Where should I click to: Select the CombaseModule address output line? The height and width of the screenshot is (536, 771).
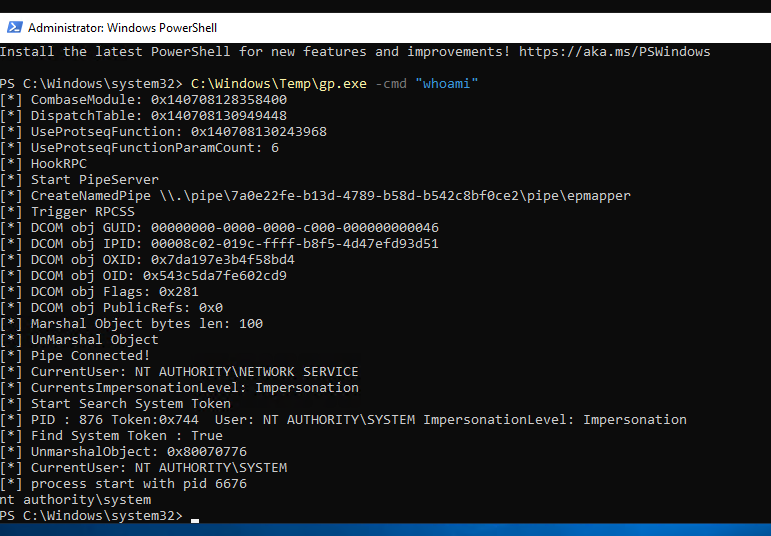[144, 100]
